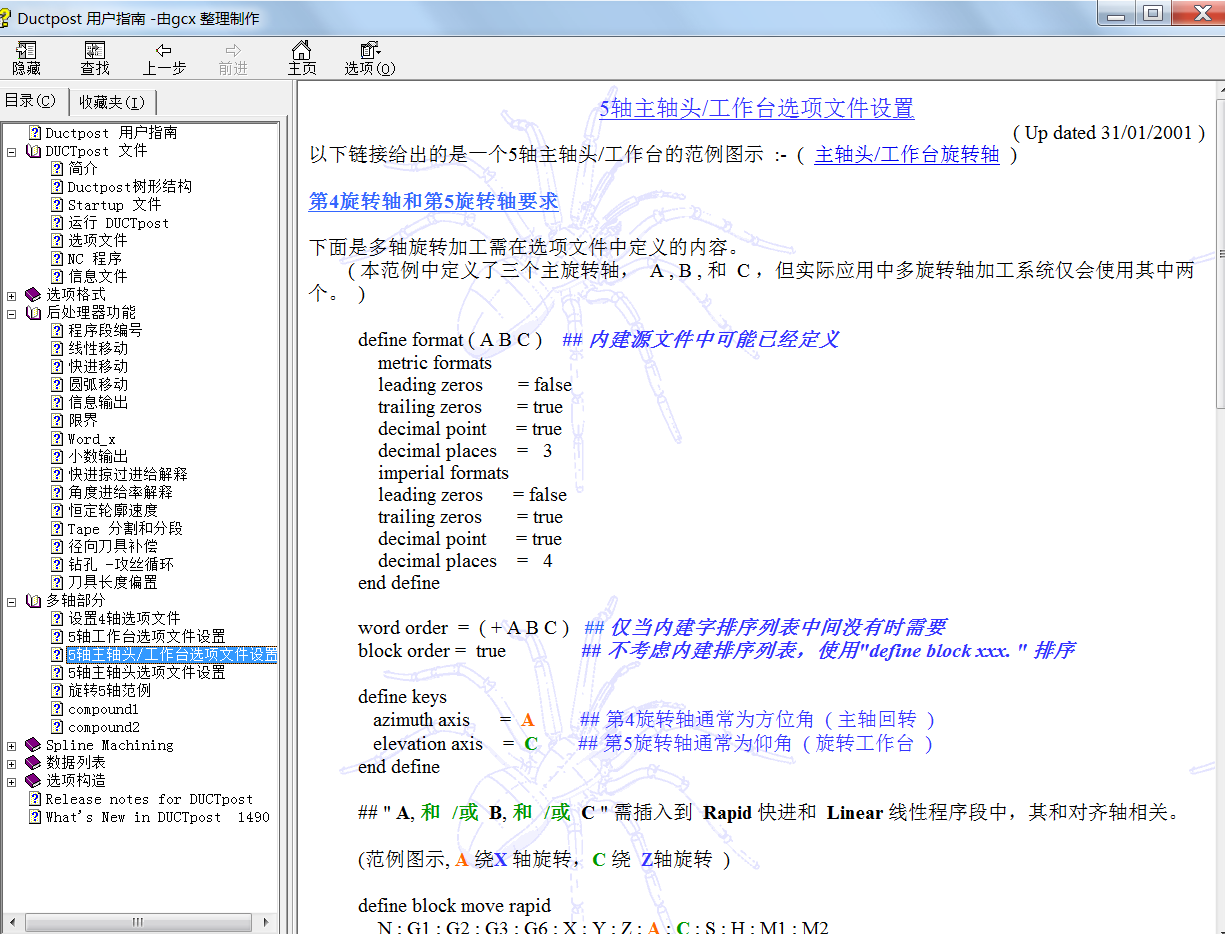Collapse the 多轴部分 tree node
The width and height of the screenshot is (1225, 934).
12,601
